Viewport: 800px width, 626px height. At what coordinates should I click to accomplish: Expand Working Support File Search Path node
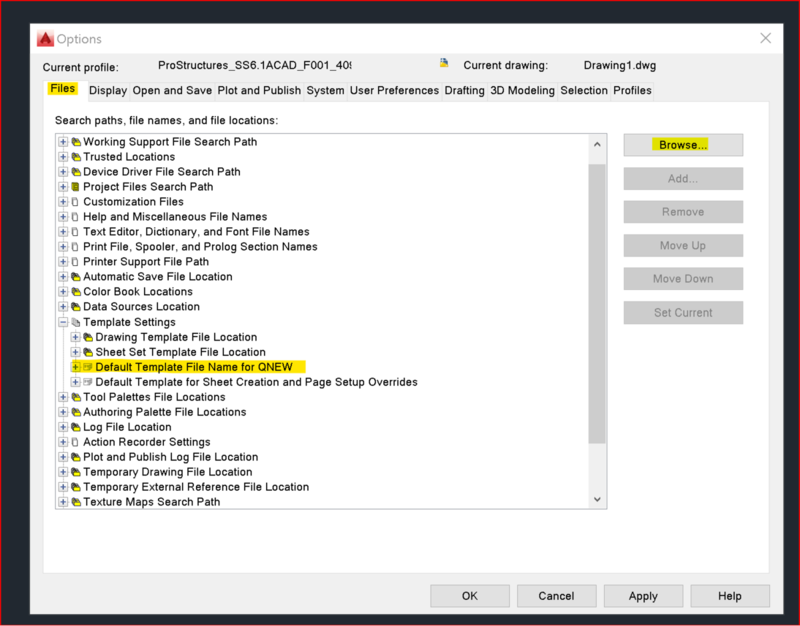click(x=63, y=142)
